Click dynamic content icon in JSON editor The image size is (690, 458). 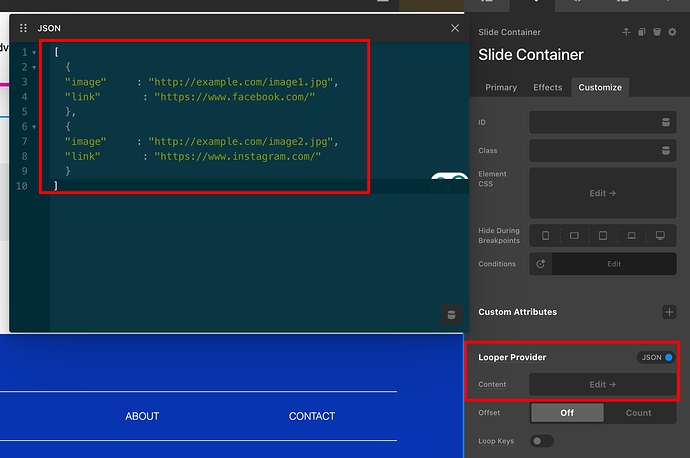click(x=450, y=315)
